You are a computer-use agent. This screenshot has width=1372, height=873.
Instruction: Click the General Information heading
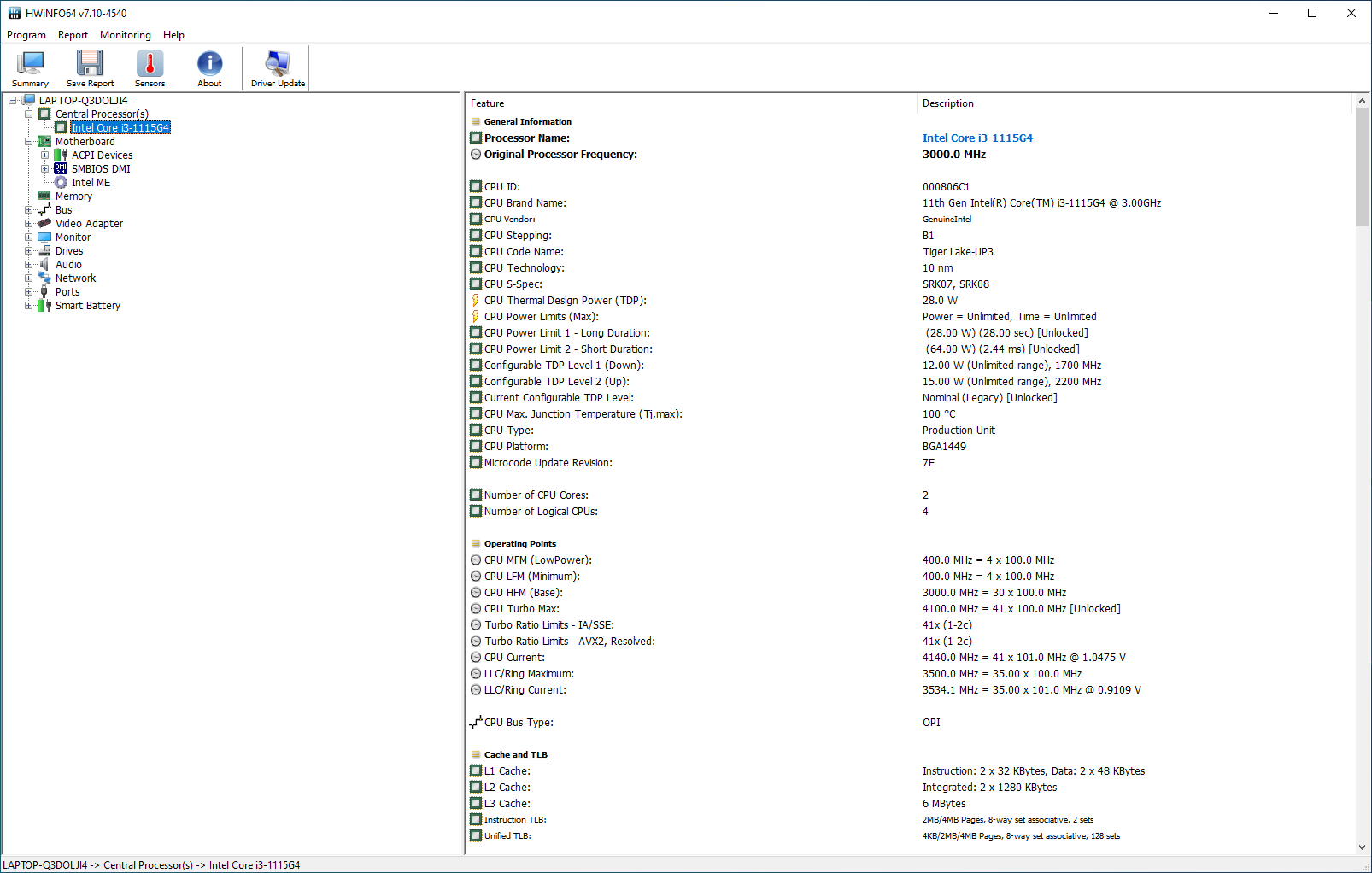(528, 122)
